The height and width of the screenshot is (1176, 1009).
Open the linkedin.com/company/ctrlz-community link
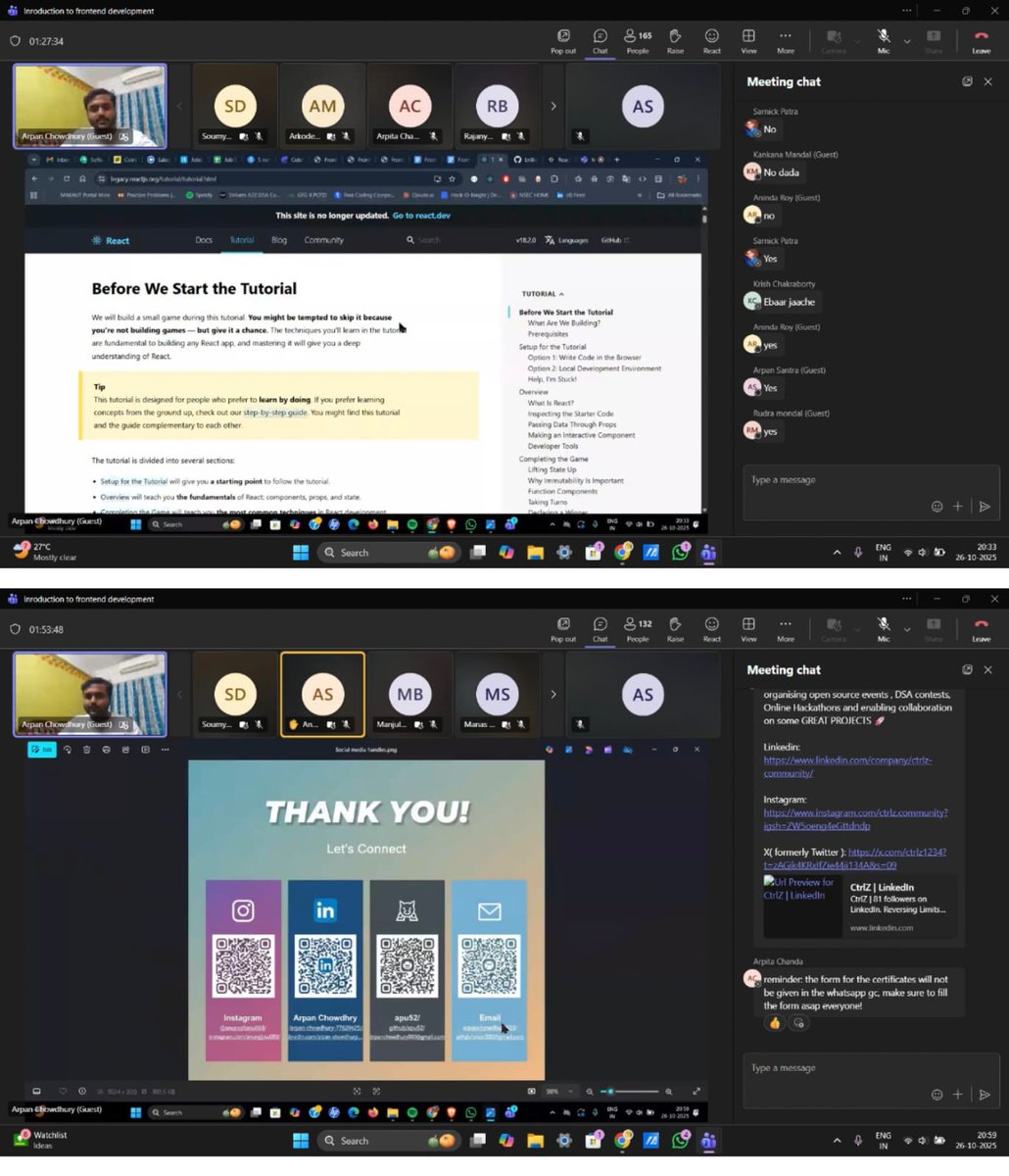click(847, 766)
